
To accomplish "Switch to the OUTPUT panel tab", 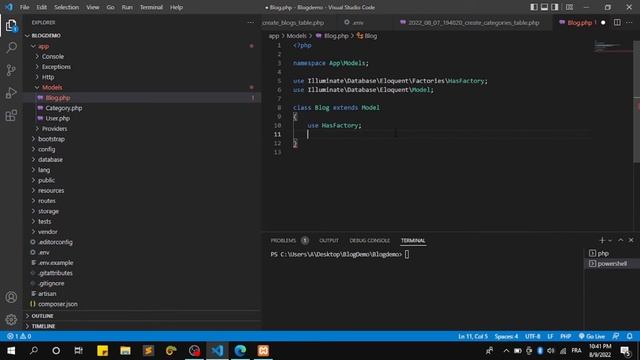I will [x=329, y=240].
